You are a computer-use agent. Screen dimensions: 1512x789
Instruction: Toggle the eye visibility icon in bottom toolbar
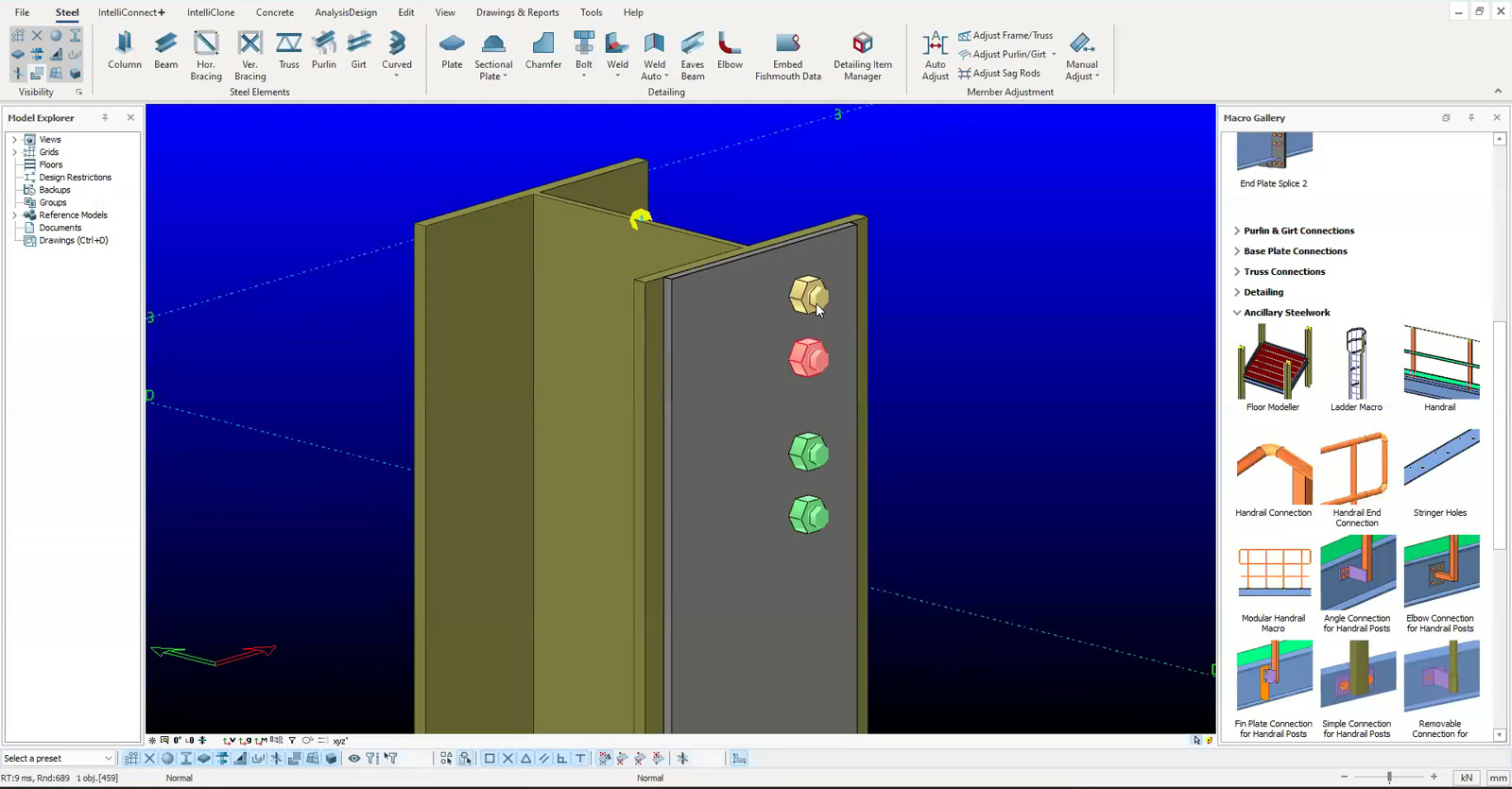(353, 758)
